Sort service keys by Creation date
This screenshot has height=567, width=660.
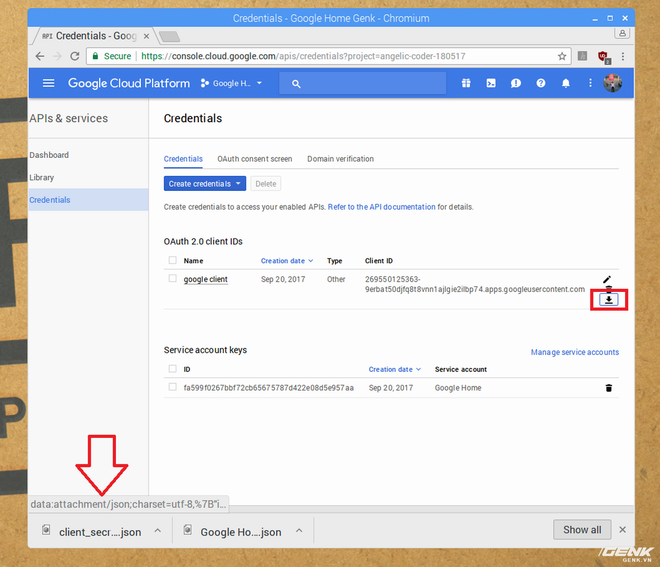pyautogui.click(x=394, y=369)
